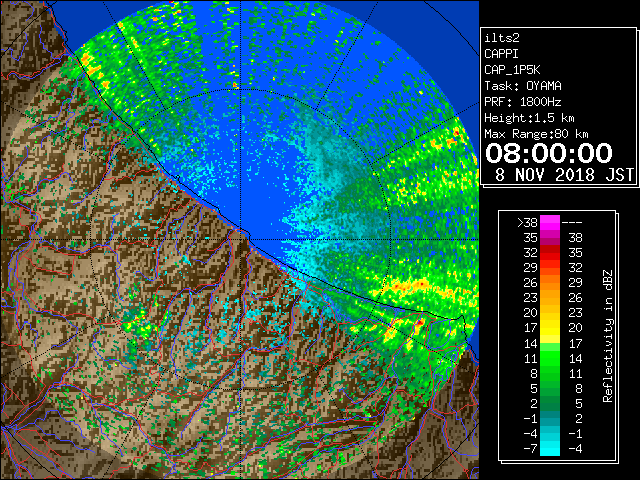Screen dimensions: 640x480
Task: Click the 'ilts2' label in info box
Action: [502, 38]
